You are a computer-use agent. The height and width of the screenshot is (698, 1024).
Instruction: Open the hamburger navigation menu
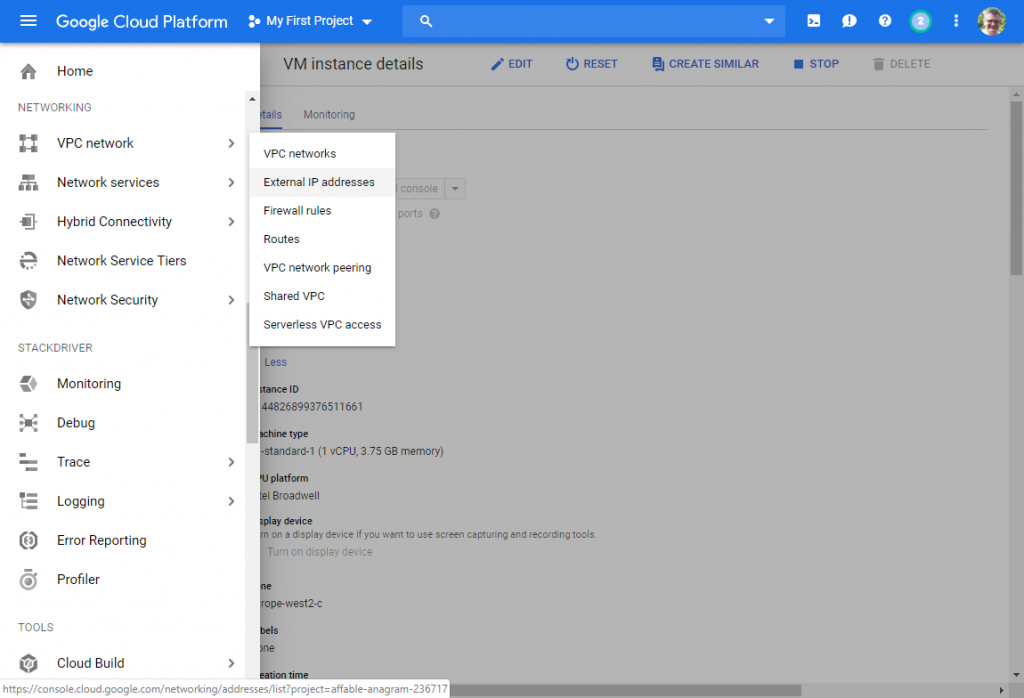[x=28, y=21]
